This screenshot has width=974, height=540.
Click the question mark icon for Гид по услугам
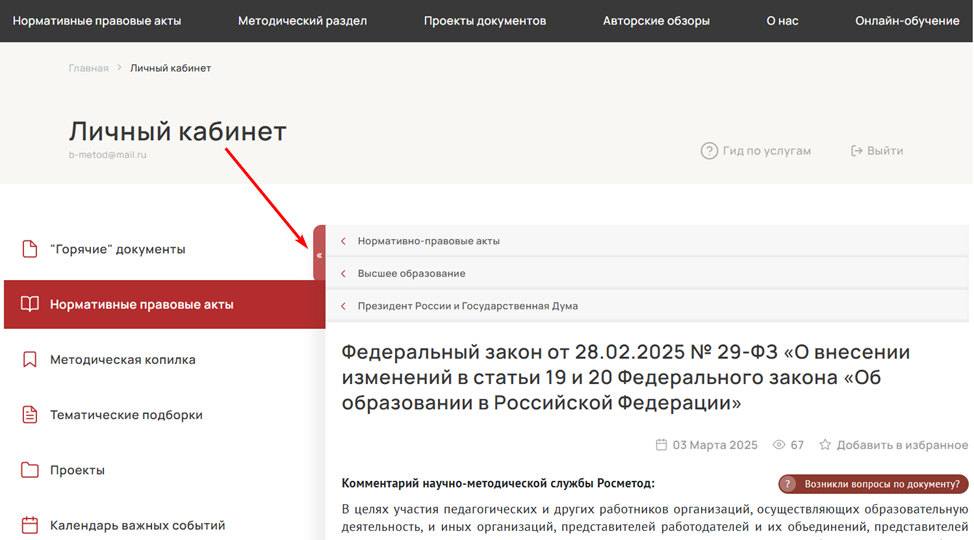pos(709,151)
